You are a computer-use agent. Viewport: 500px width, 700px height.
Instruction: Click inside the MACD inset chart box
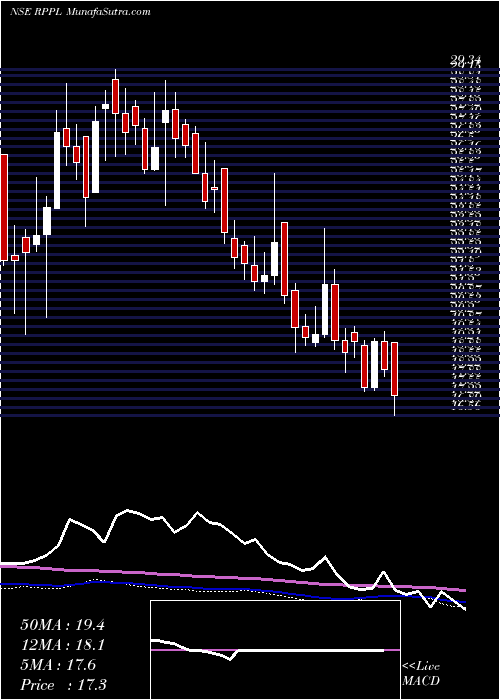click(275, 650)
